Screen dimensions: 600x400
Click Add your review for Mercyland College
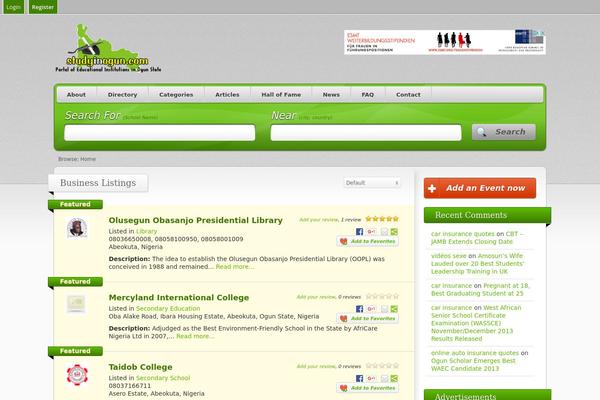[316, 297]
